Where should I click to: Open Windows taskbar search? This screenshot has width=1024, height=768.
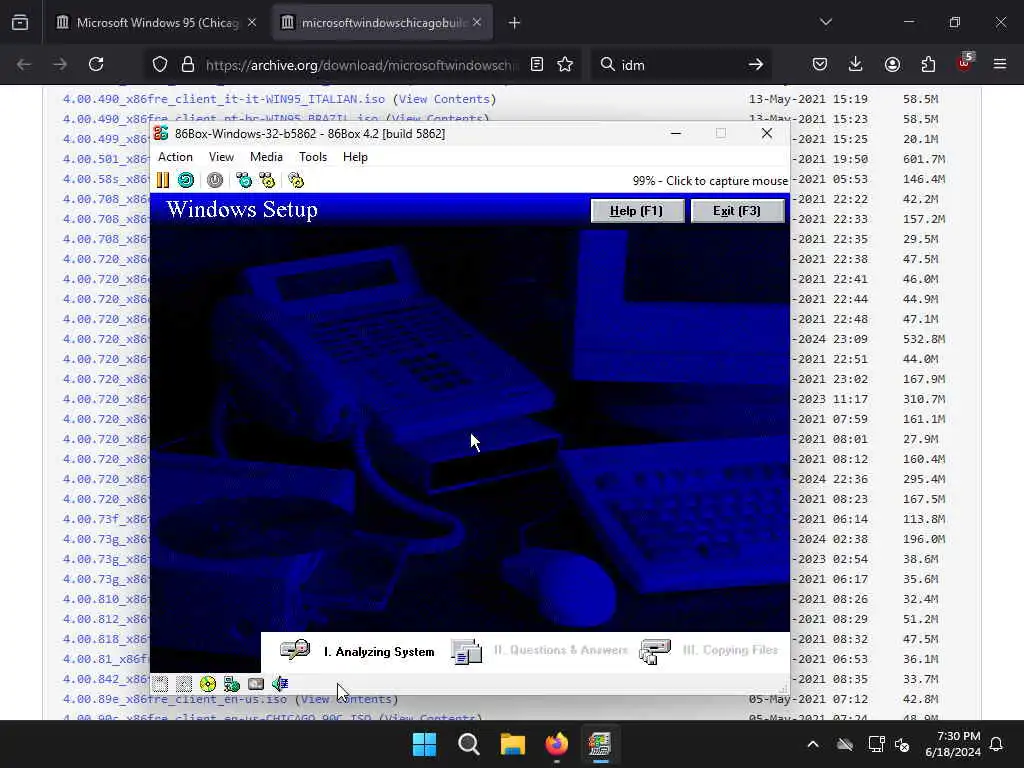point(468,744)
